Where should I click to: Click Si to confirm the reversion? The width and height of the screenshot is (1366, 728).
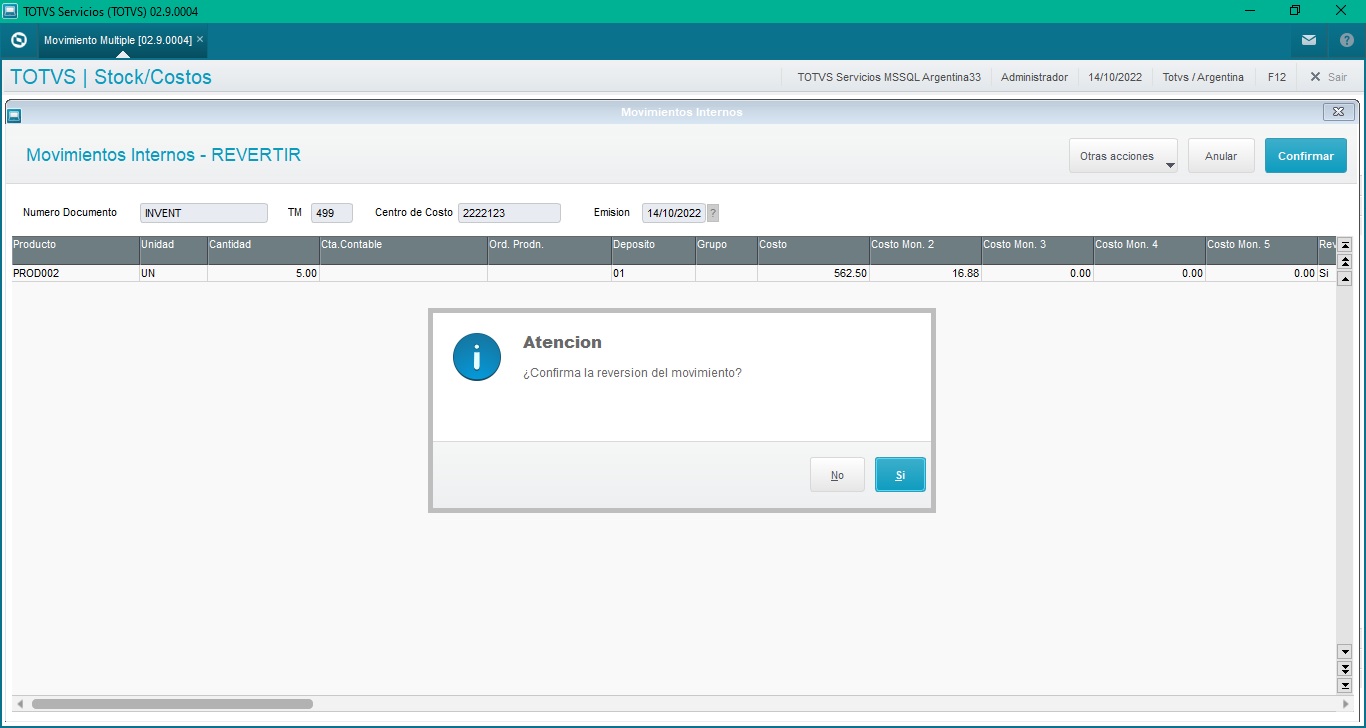pyautogui.click(x=900, y=475)
